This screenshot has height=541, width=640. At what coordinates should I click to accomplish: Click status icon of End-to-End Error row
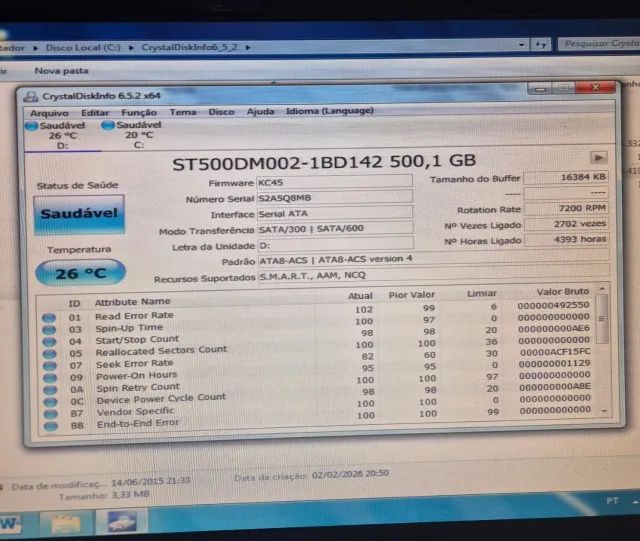[x=51, y=426]
